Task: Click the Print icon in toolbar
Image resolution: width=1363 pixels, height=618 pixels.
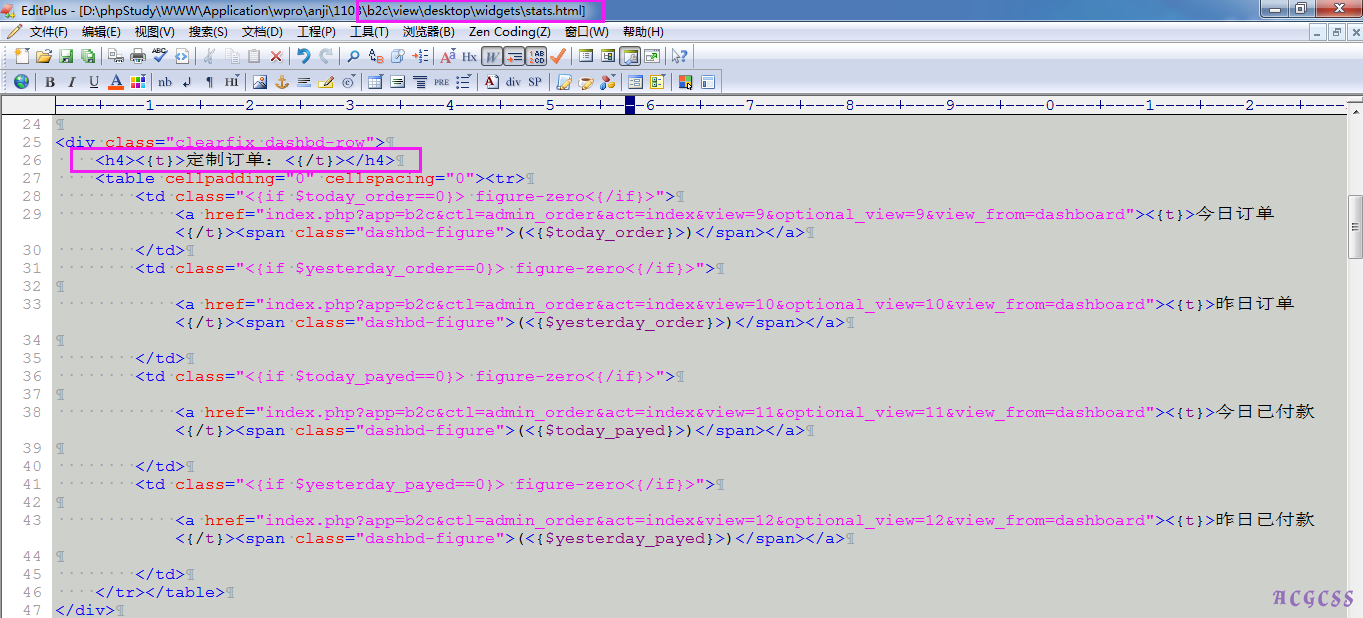Action: tap(138, 56)
